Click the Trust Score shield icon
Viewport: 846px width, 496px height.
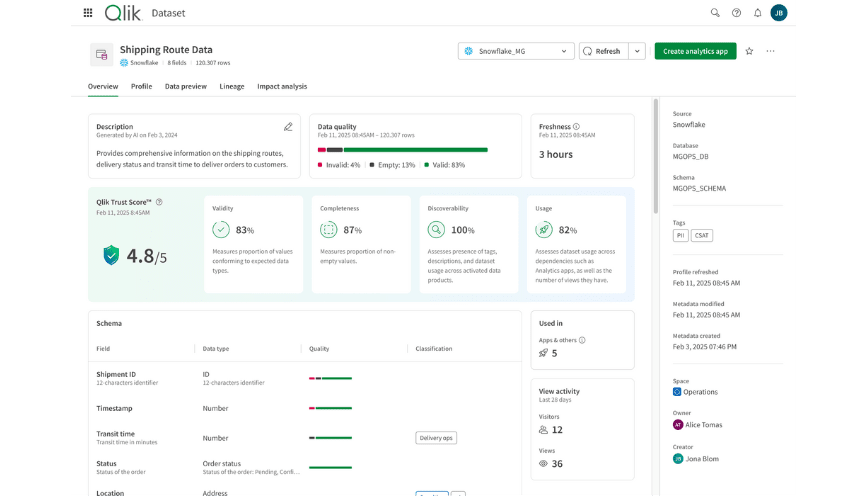tap(111, 255)
